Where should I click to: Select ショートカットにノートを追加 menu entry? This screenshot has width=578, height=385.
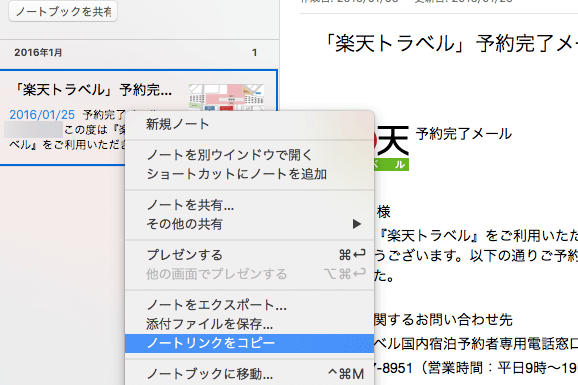coord(250,174)
